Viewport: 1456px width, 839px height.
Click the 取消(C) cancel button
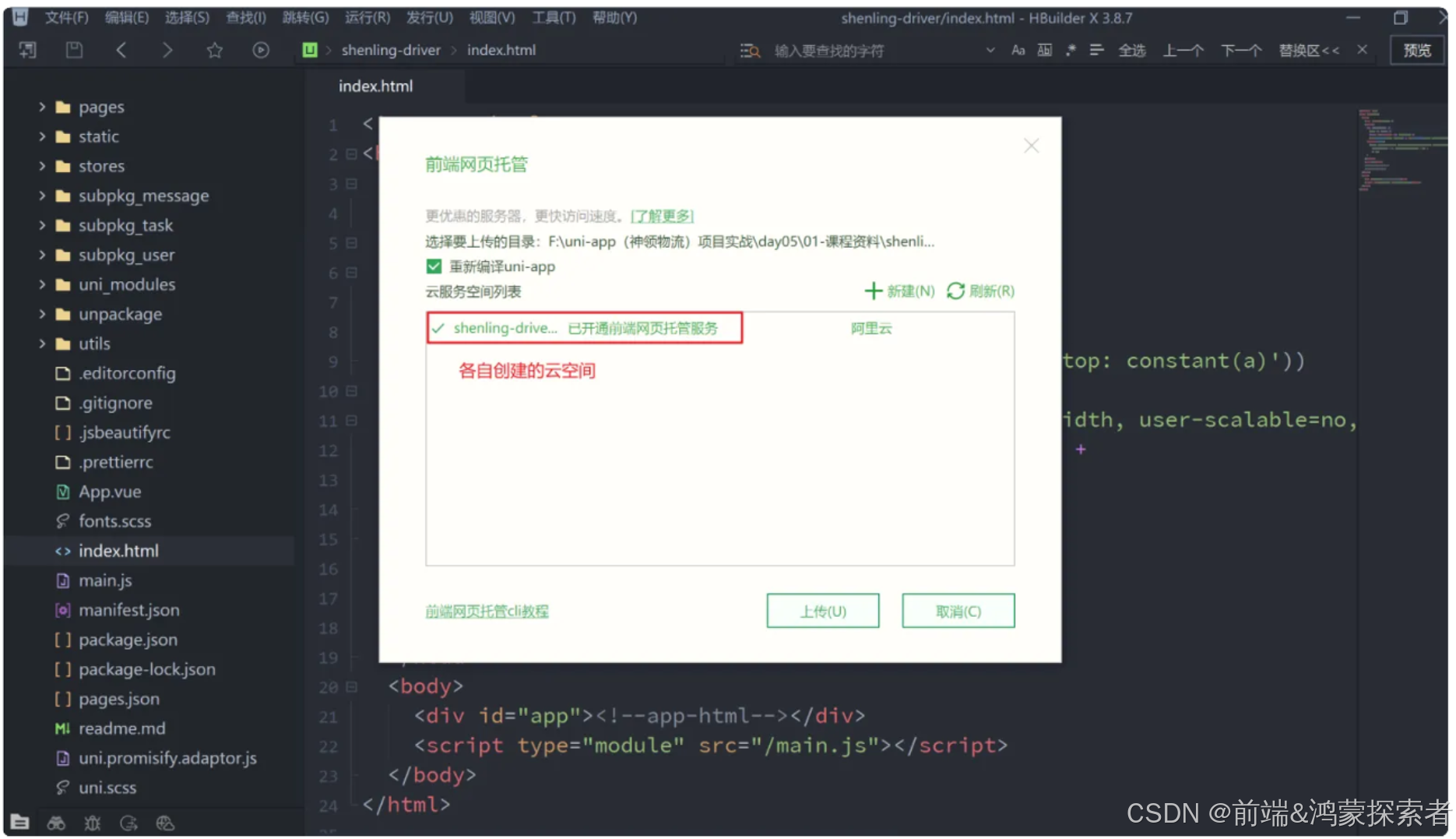coord(958,611)
